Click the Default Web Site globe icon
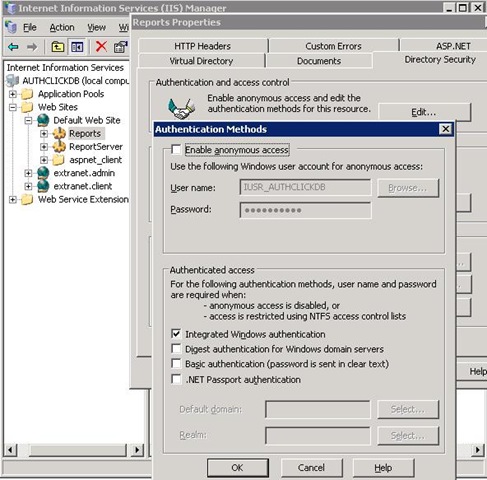 (x=43, y=120)
